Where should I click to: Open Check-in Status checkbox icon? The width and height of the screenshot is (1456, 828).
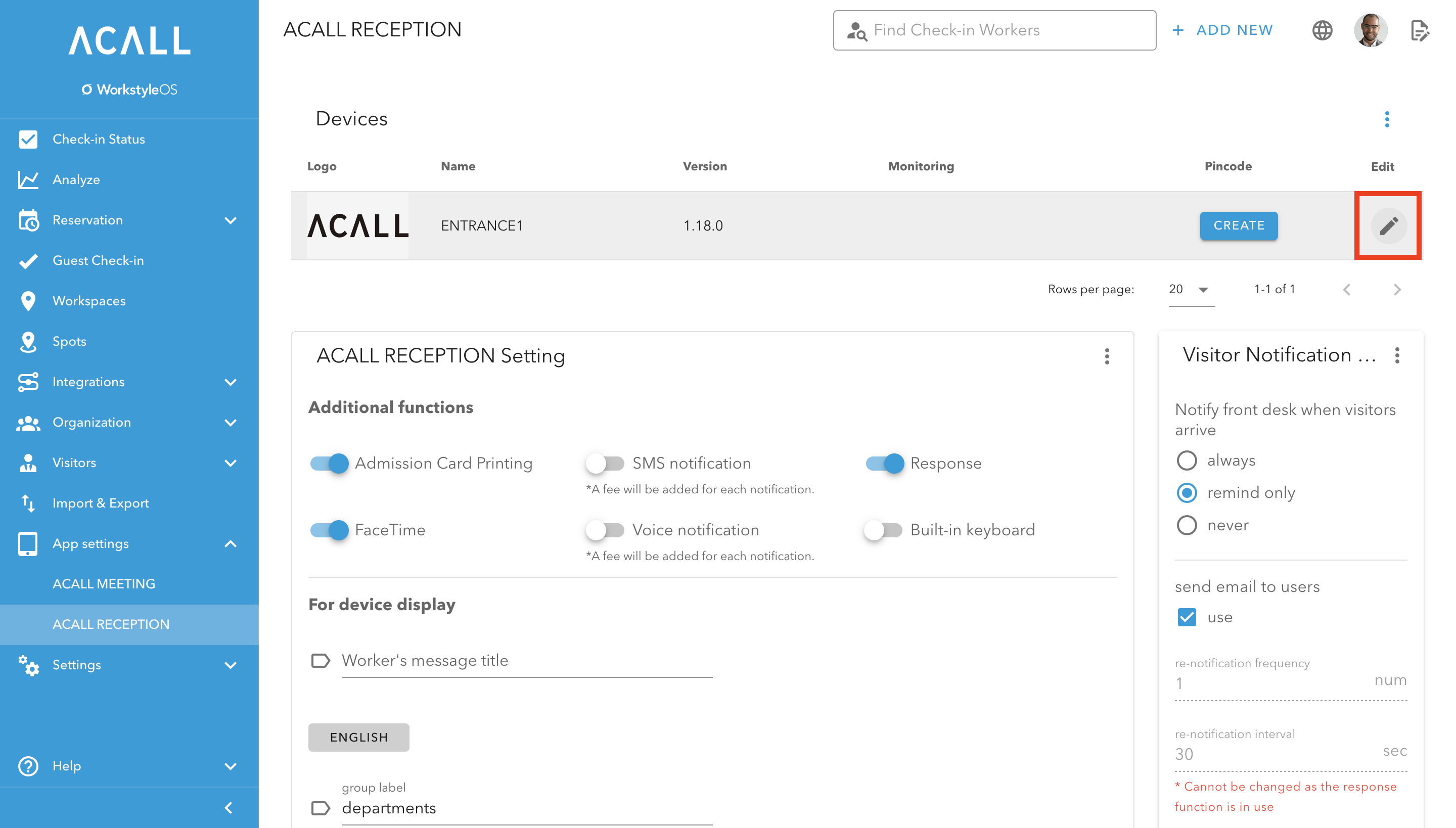pyautogui.click(x=28, y=140)
